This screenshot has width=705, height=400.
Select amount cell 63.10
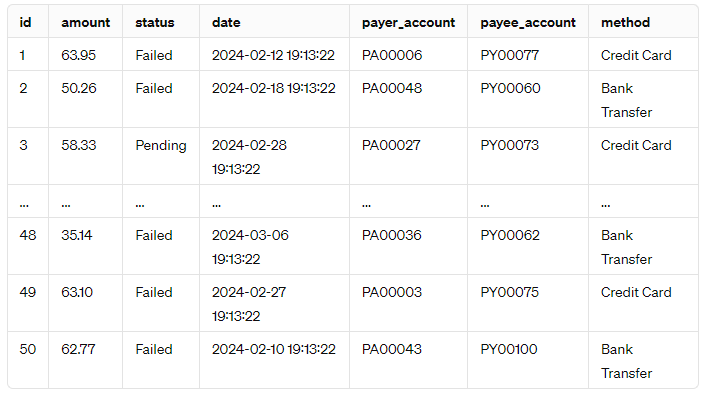pyautogui.click(x=77, y=292)
